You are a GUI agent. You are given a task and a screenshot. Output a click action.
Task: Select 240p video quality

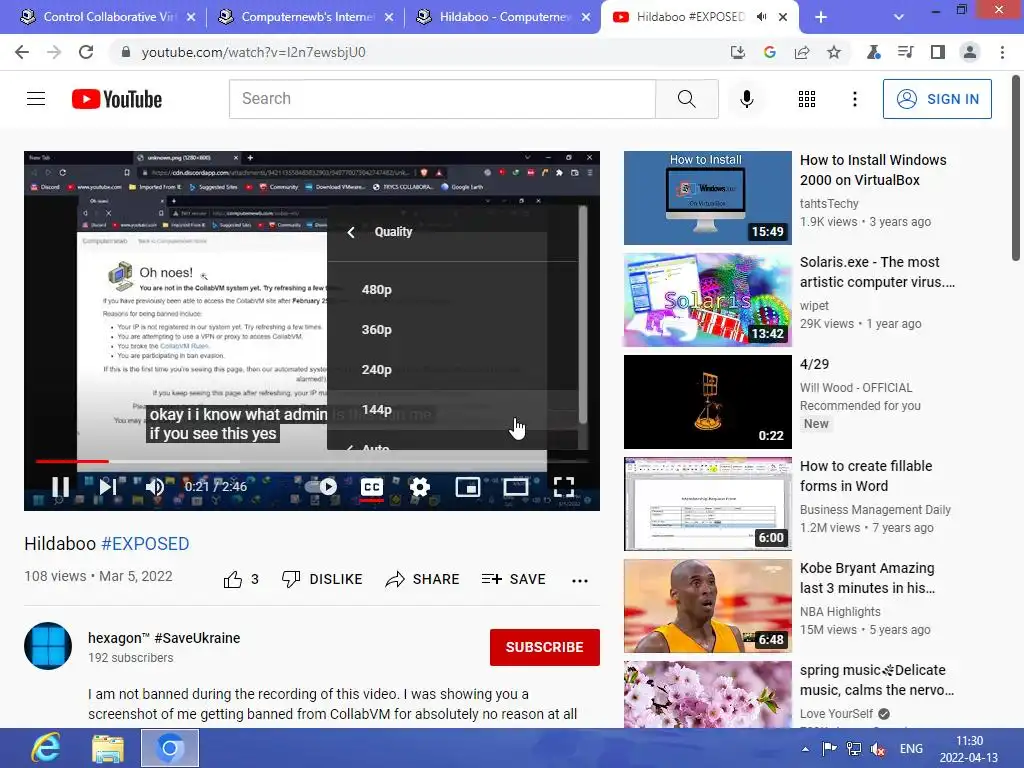pos(452,370)
